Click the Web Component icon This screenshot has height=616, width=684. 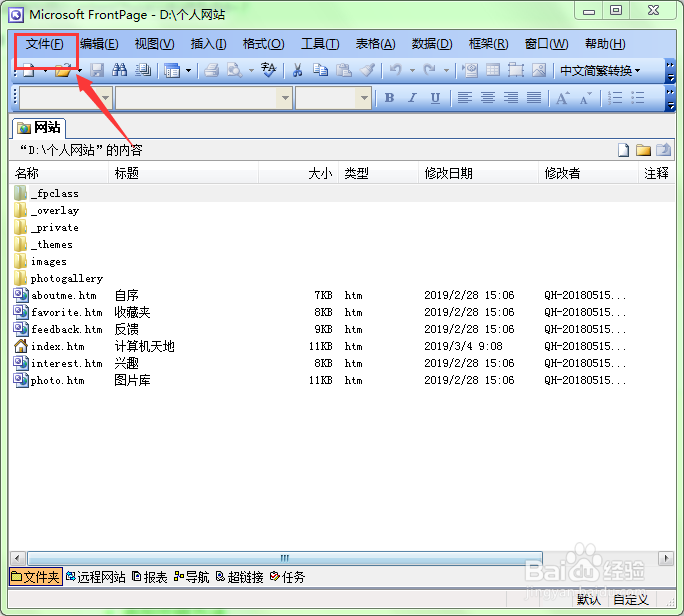tap(470, 70)
